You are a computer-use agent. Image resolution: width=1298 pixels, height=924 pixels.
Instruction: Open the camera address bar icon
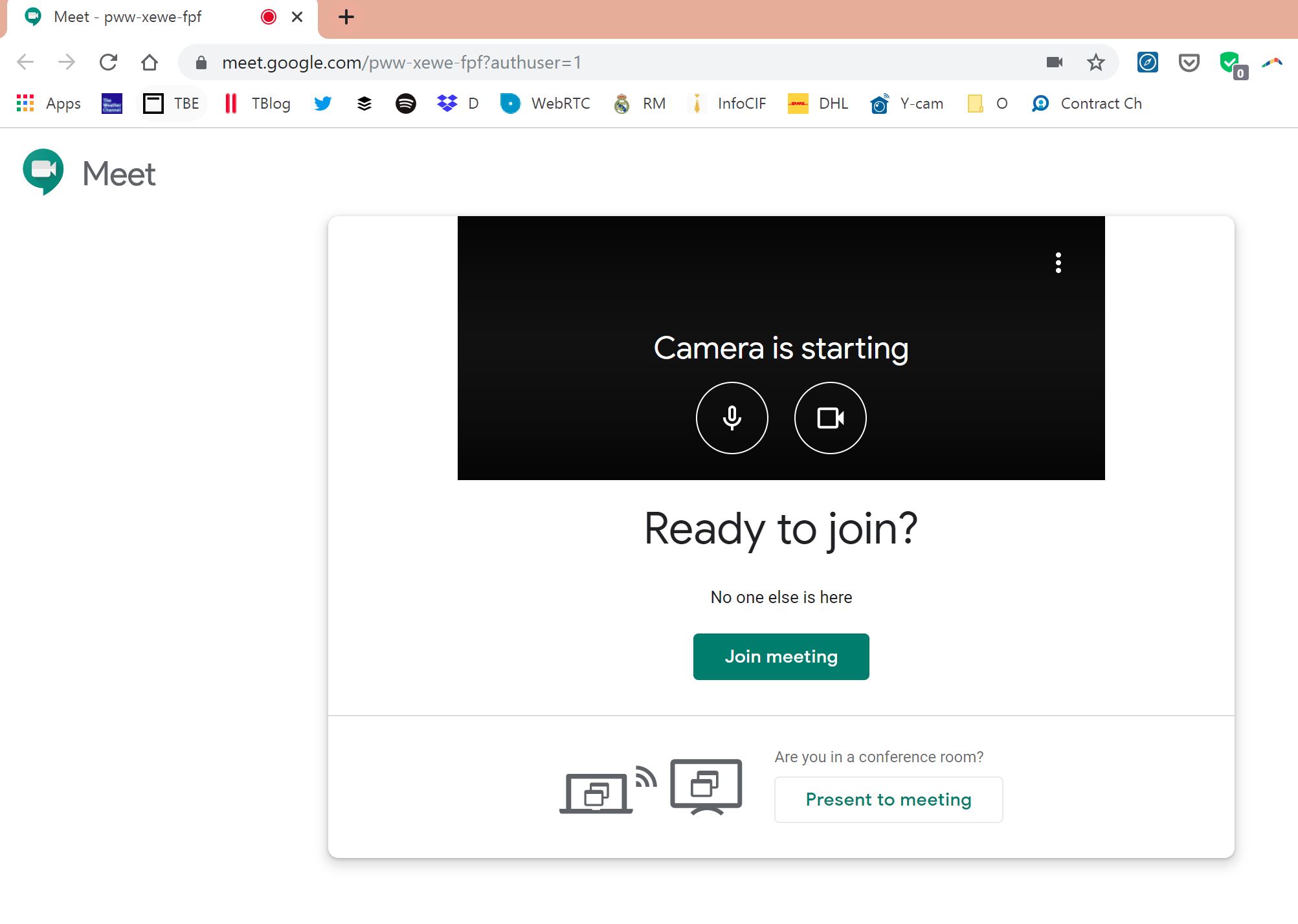(x=1055, y=62)
